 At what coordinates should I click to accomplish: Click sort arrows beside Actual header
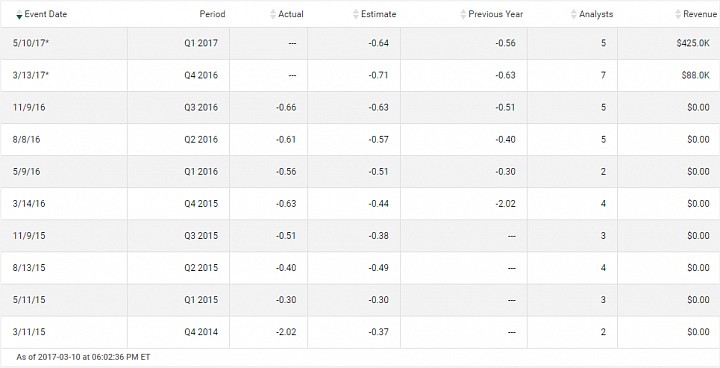pyautogui.click(x=273, y=14)
